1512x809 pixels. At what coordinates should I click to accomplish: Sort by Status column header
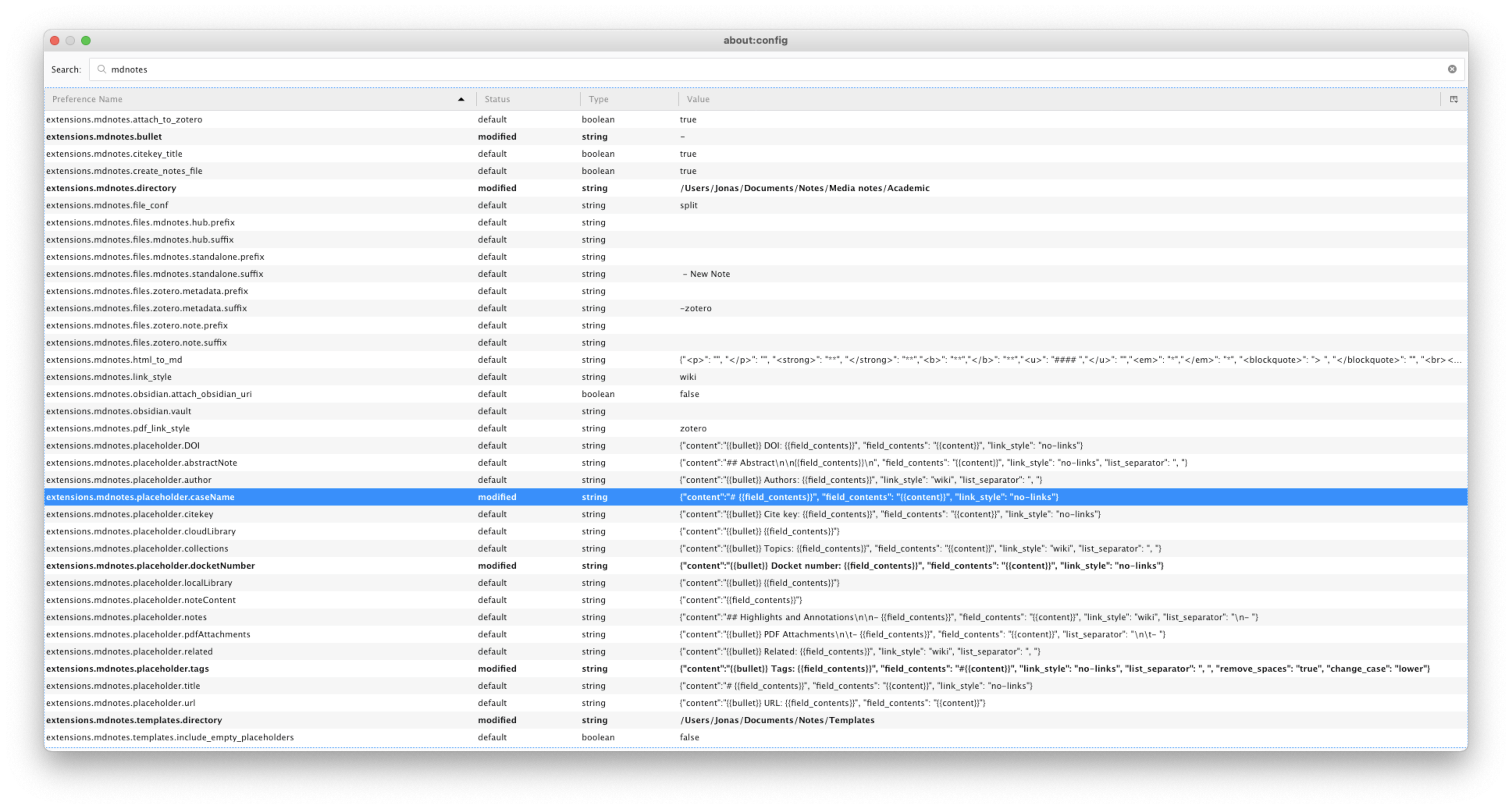pos(496,99)
